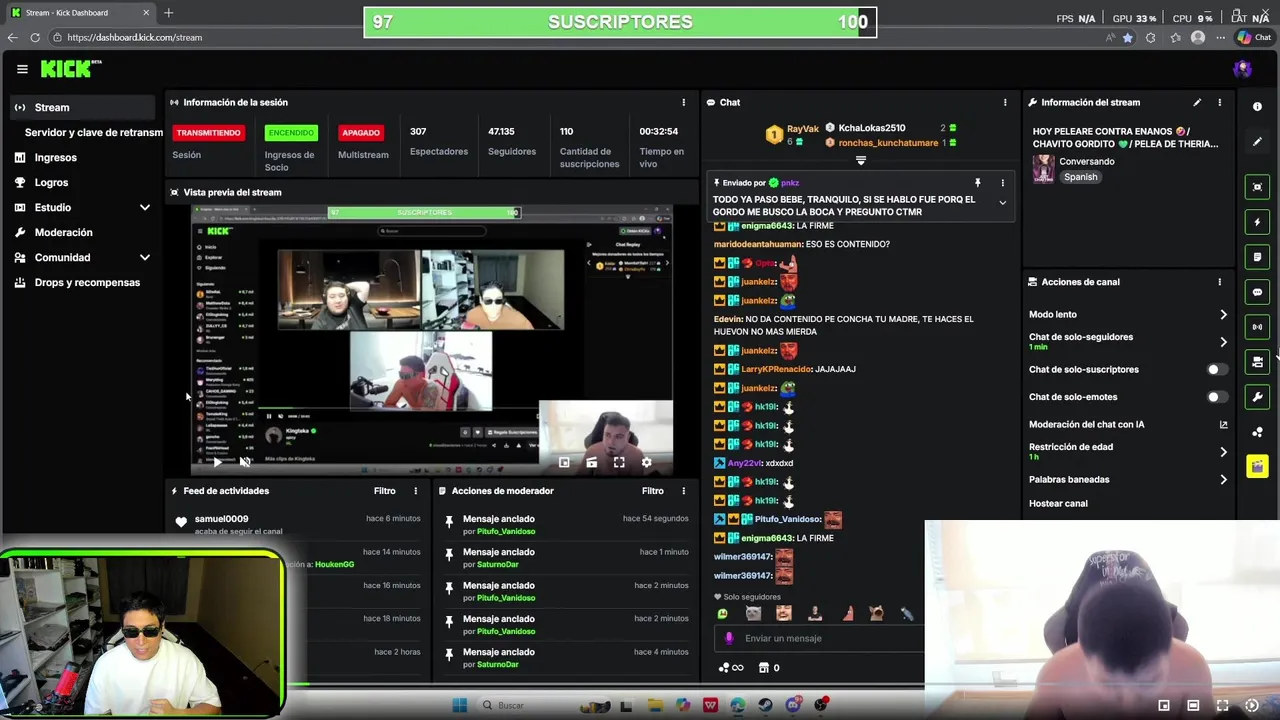
Task: Open Moderación del chat con IA
Action: point(1128,424)
